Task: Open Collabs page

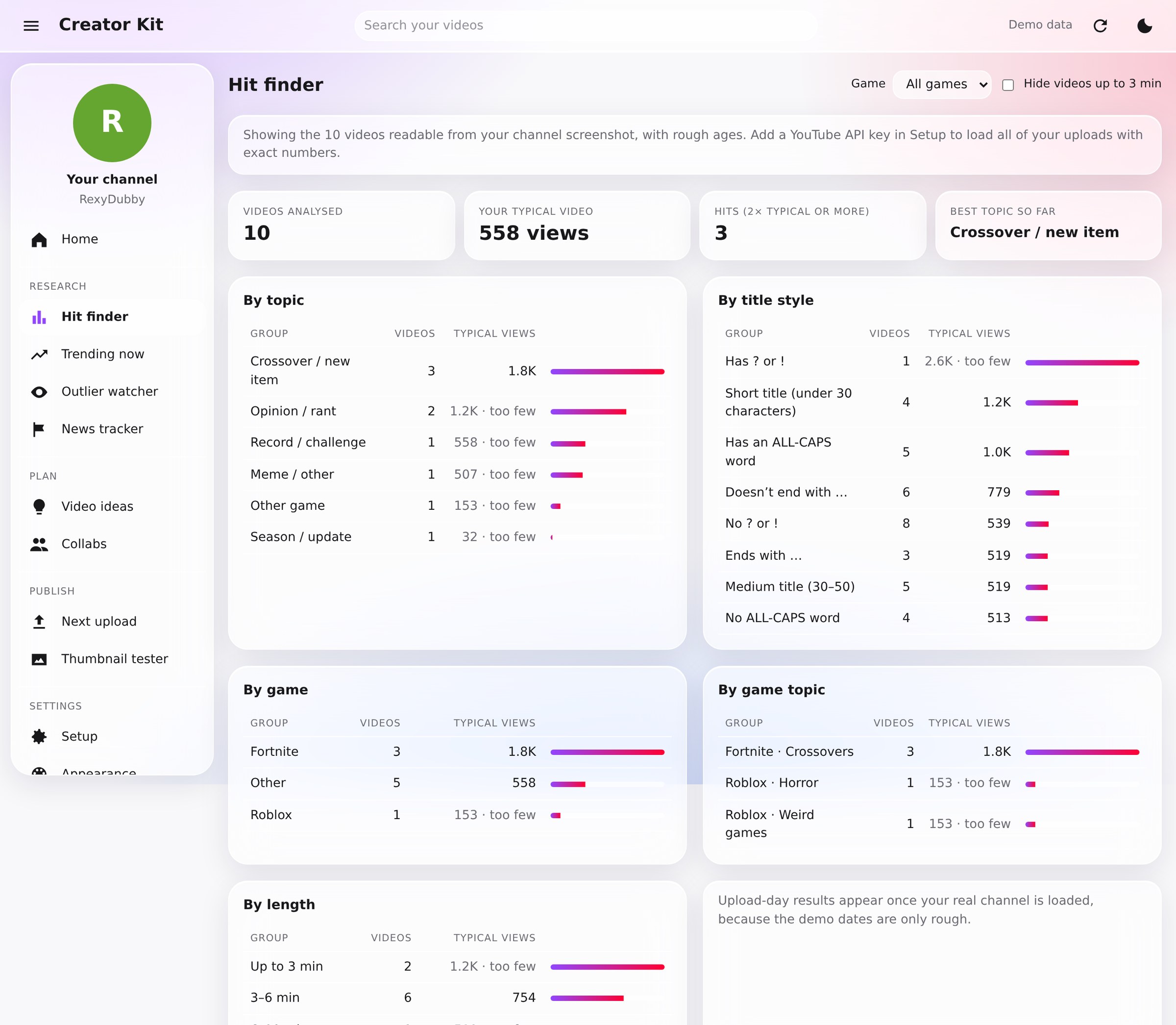Action: click(x=112, y=544)
